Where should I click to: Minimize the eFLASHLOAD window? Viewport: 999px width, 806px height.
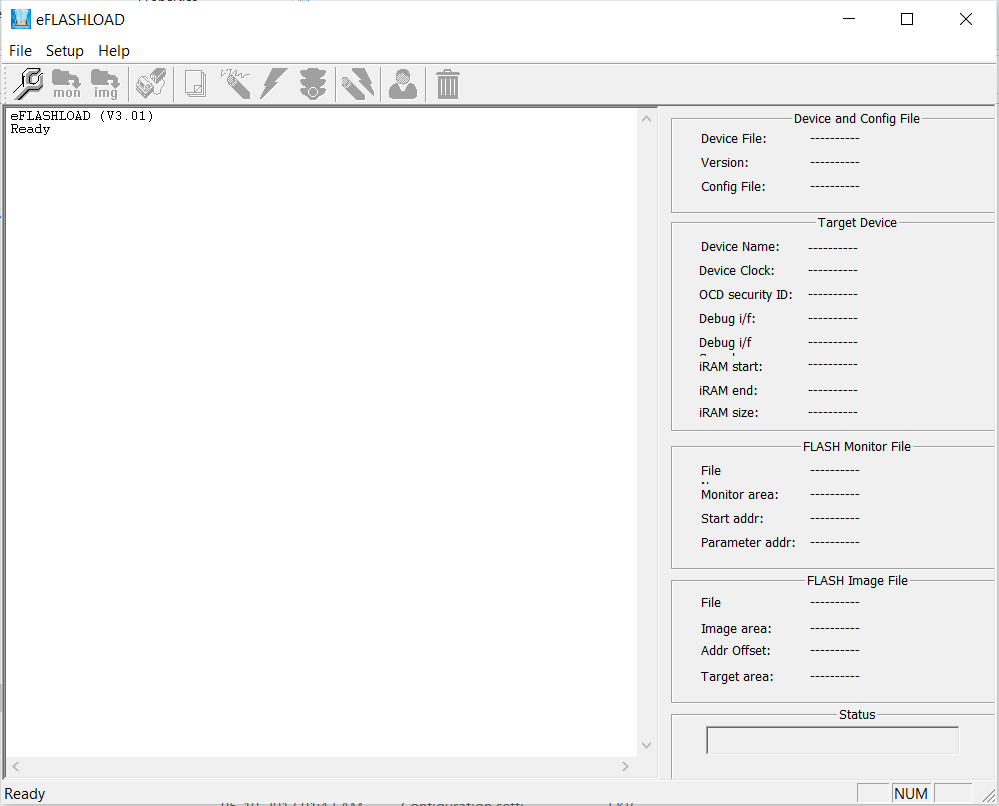[x=849, y=19]
